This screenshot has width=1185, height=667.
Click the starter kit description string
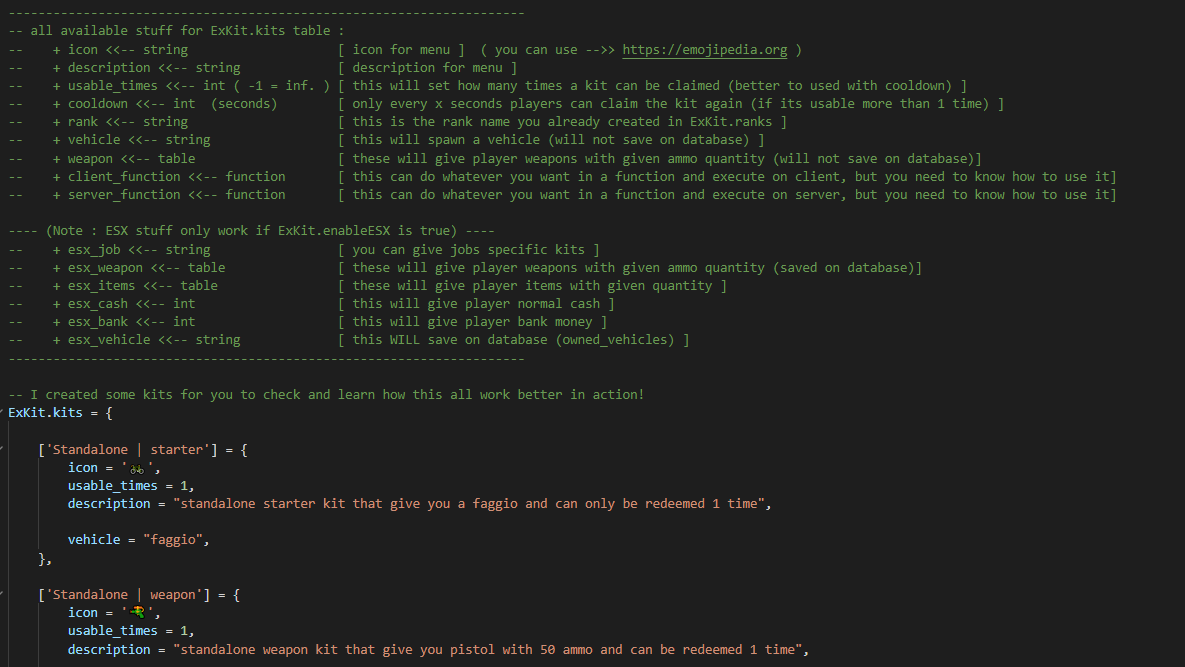pos(469,503)
